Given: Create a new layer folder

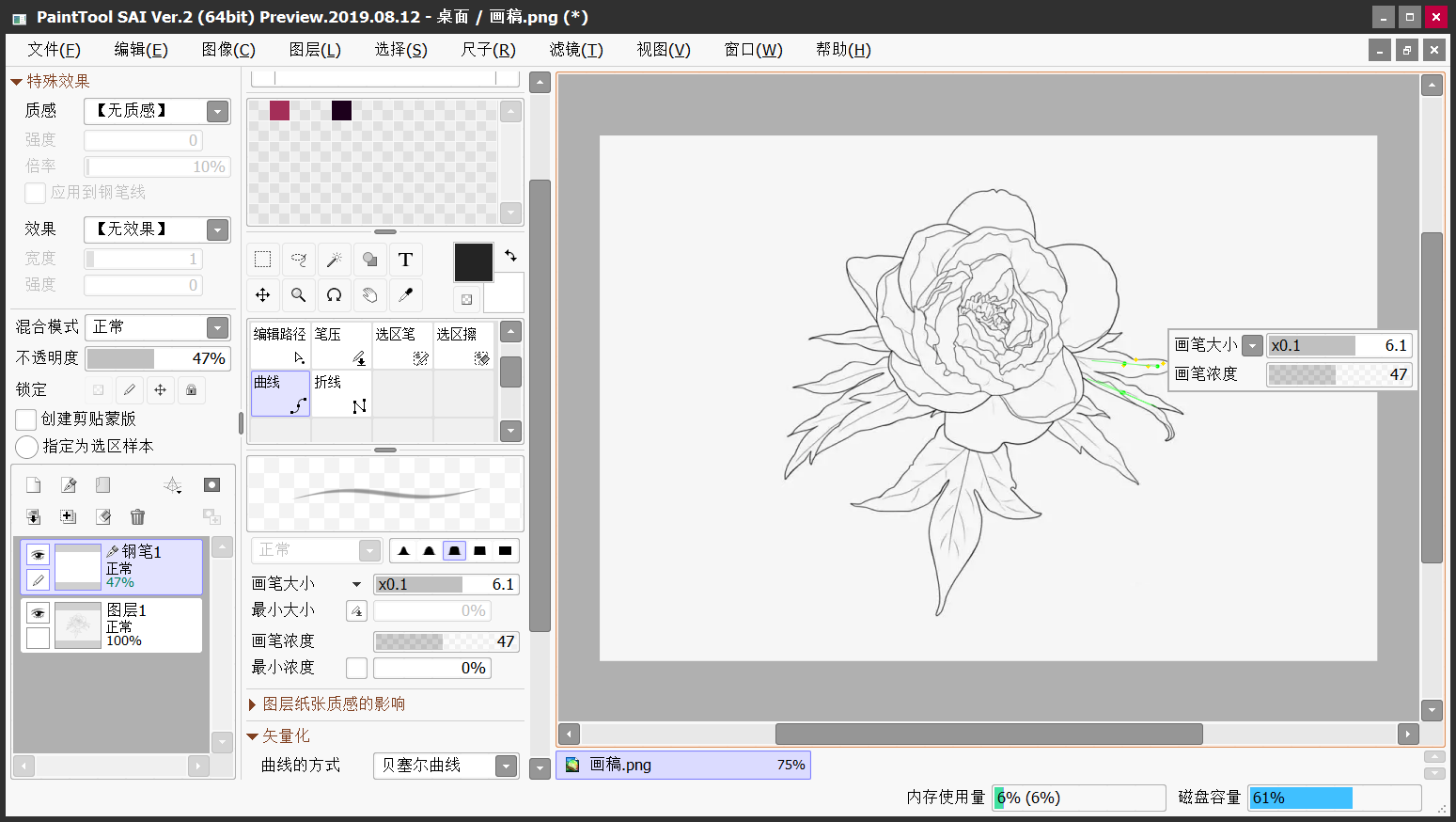Looking at the screenshot, I should [x=103, y=484].
